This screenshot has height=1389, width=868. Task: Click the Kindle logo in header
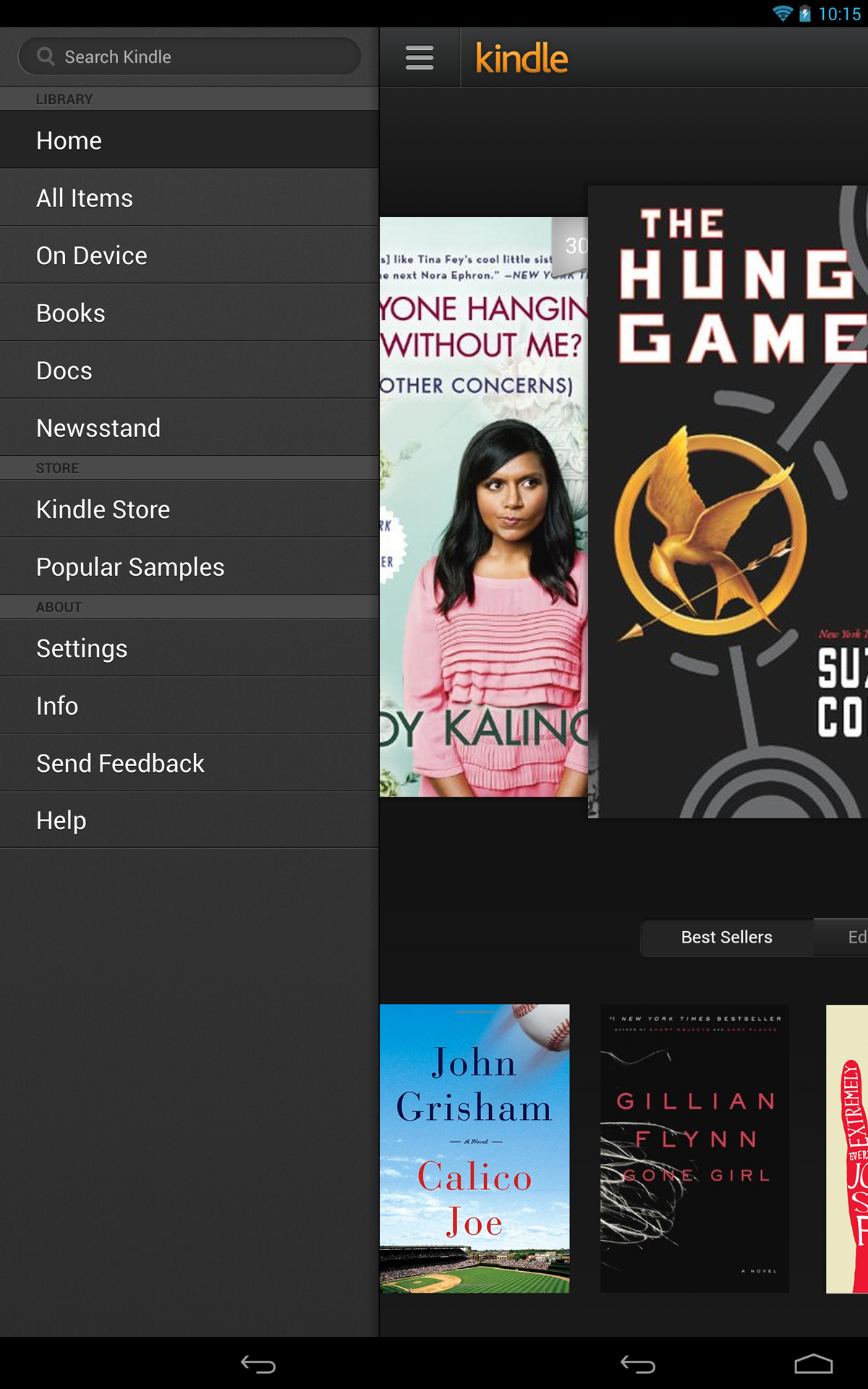tap(522, 58)
